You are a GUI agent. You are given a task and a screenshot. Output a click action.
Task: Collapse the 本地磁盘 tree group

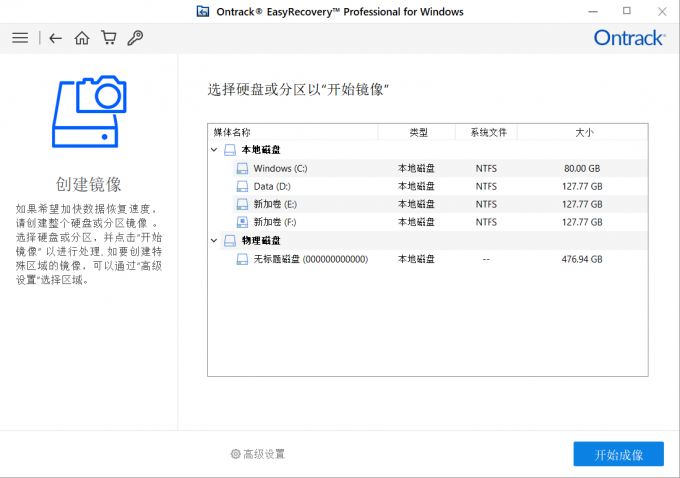[214, 150]
